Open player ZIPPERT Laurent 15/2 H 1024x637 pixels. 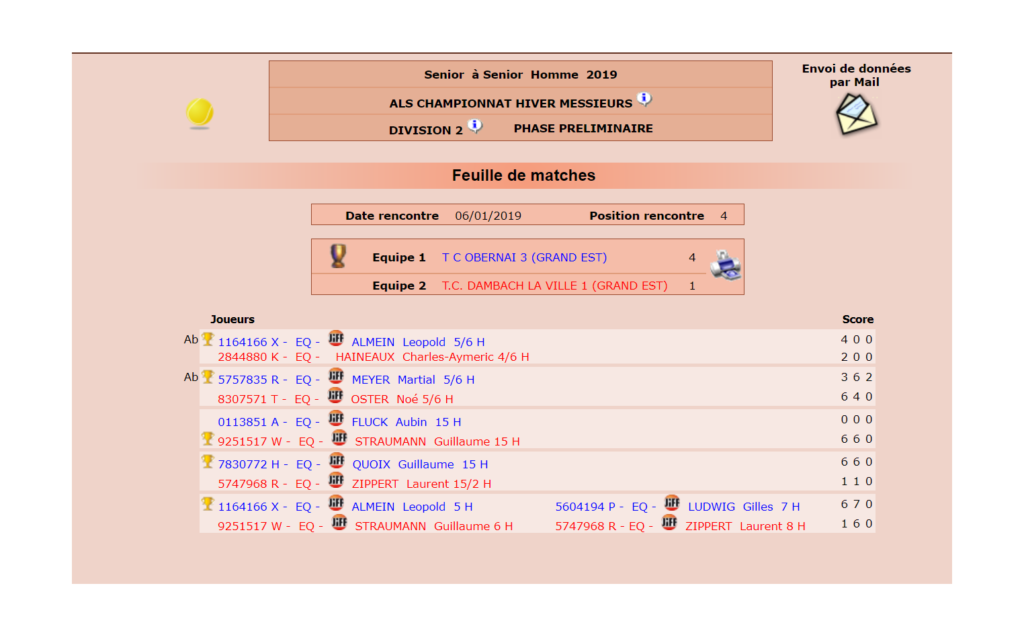click(x=421, y=484)
